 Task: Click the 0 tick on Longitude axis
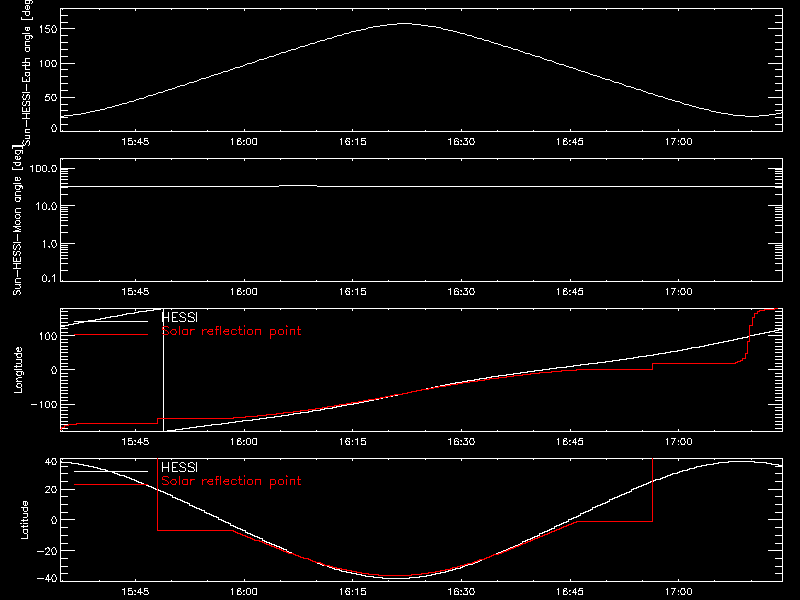point(54,370)
